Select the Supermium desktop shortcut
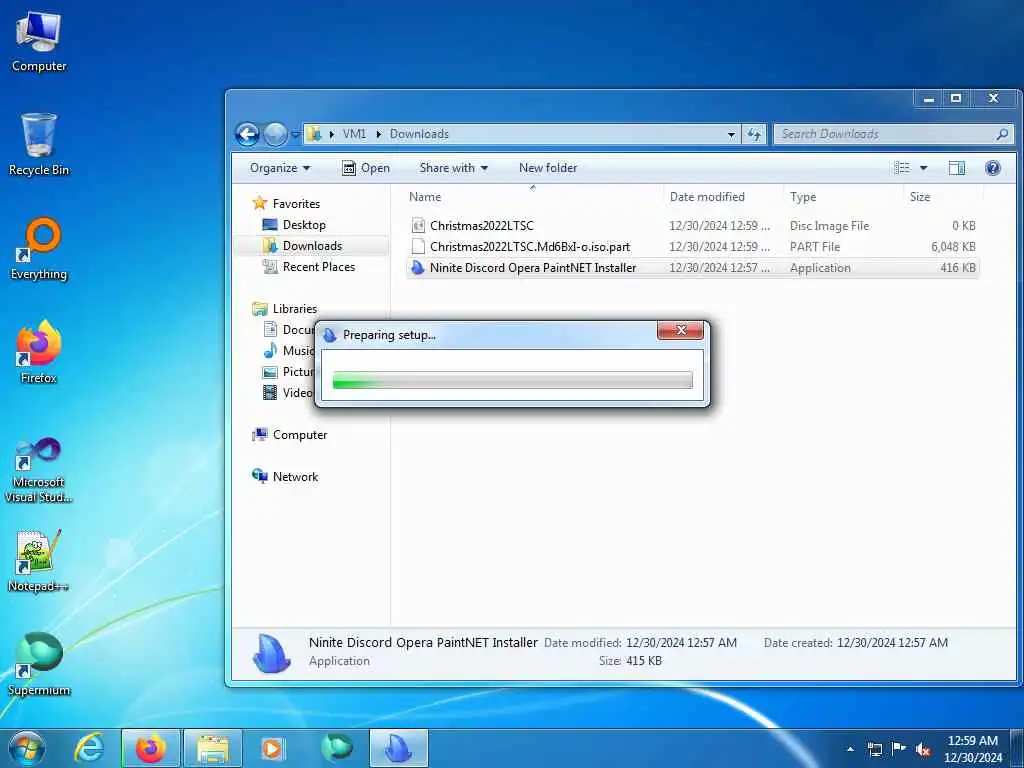The height and width of the screenshot is (768, 1024). tap(39, 665)
